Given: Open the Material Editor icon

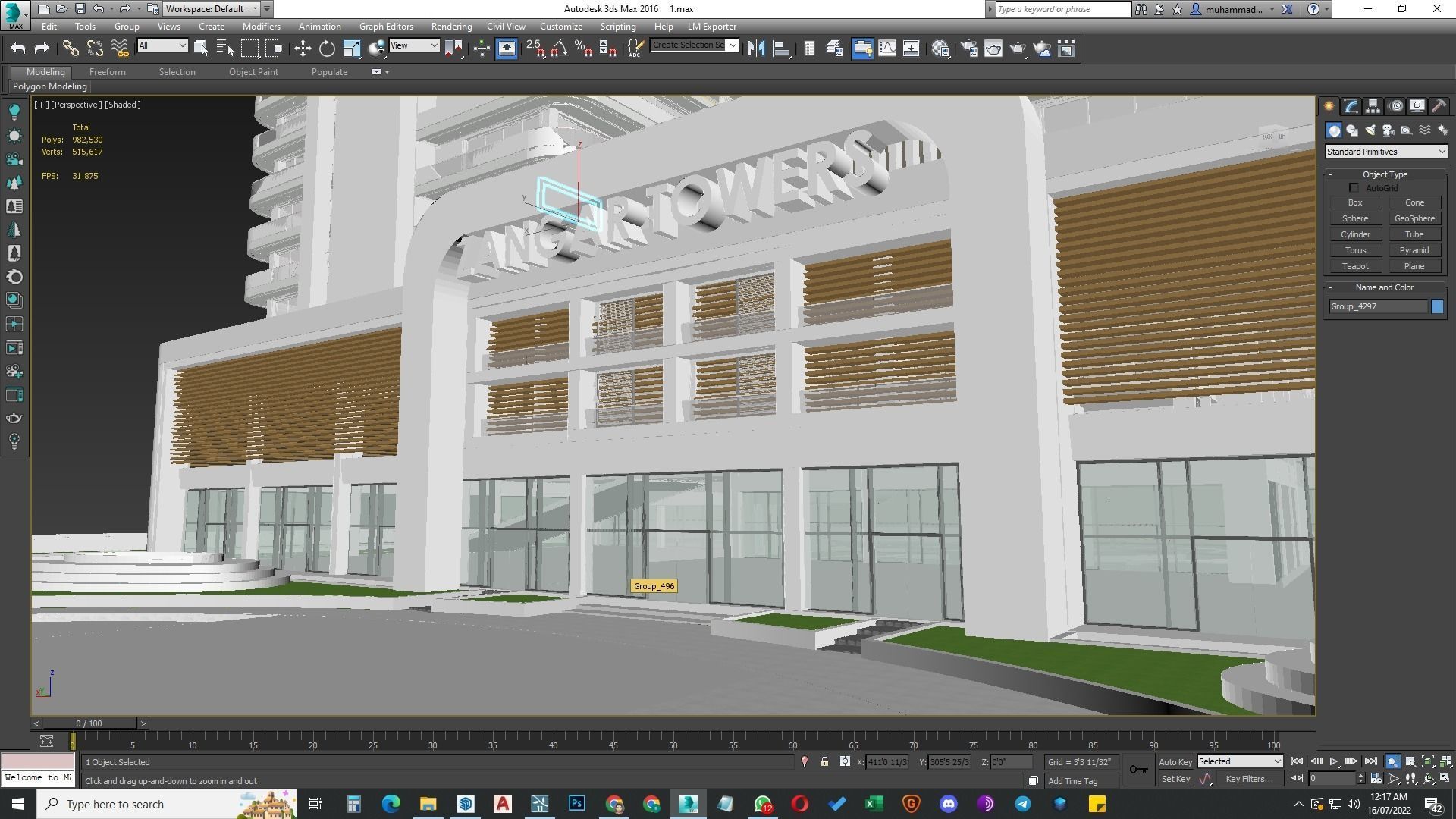Looking at the screenshot, I should pyautogui.click(x=940, y=49).
